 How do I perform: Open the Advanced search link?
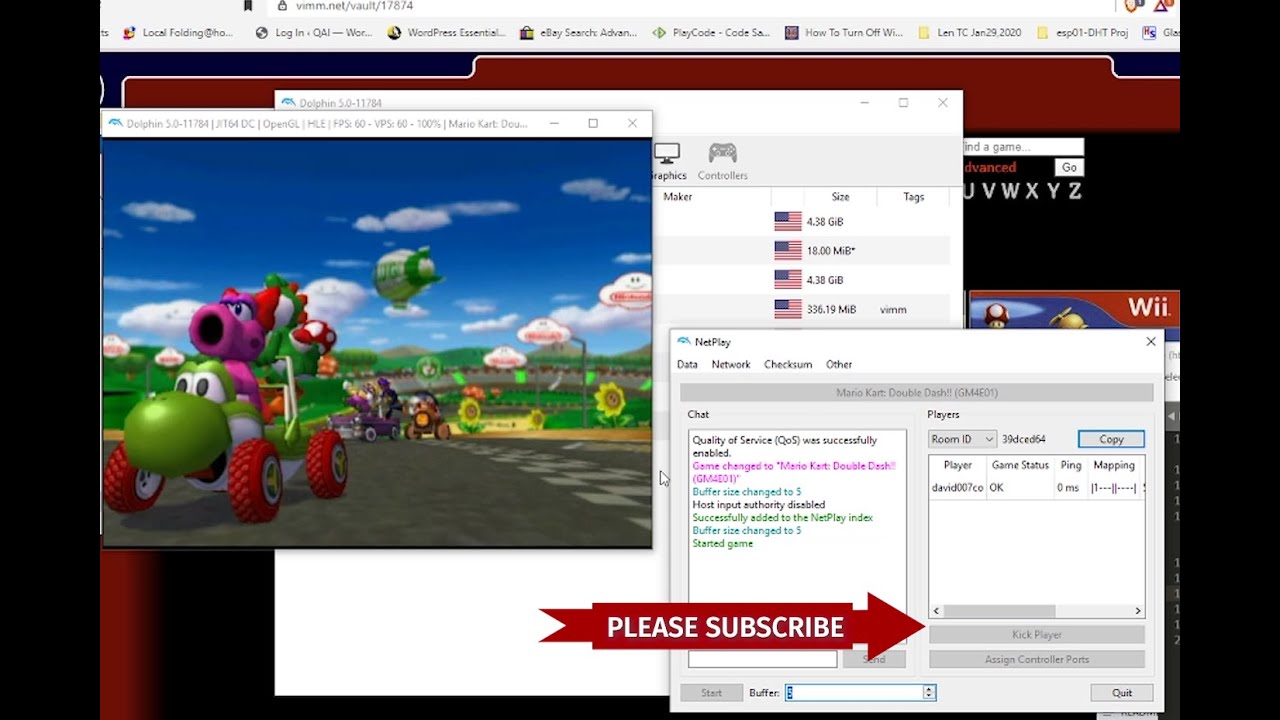coord(989,168)
